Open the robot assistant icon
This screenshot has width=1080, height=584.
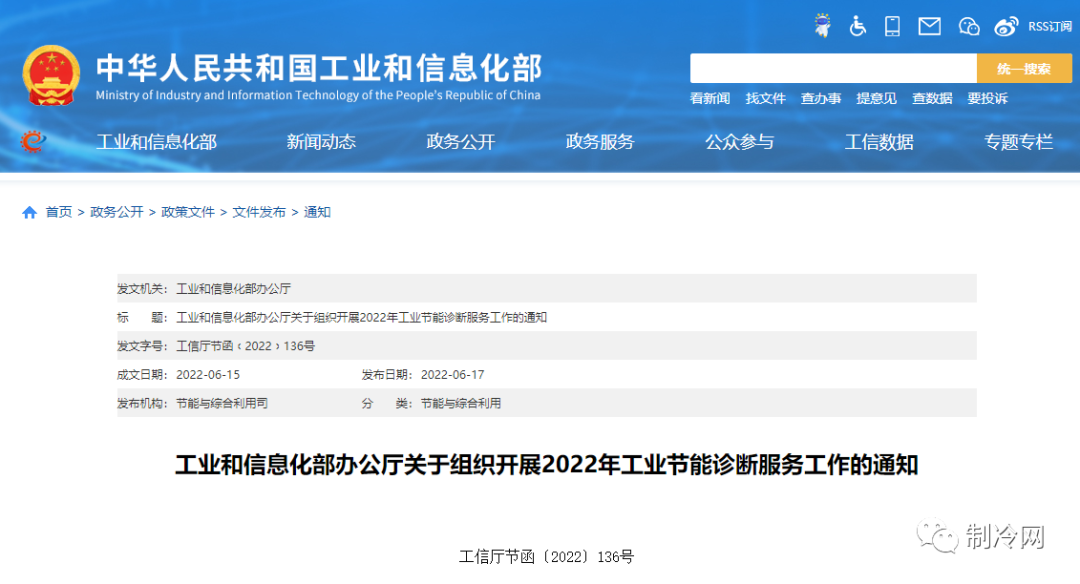(x=822, y=26)
